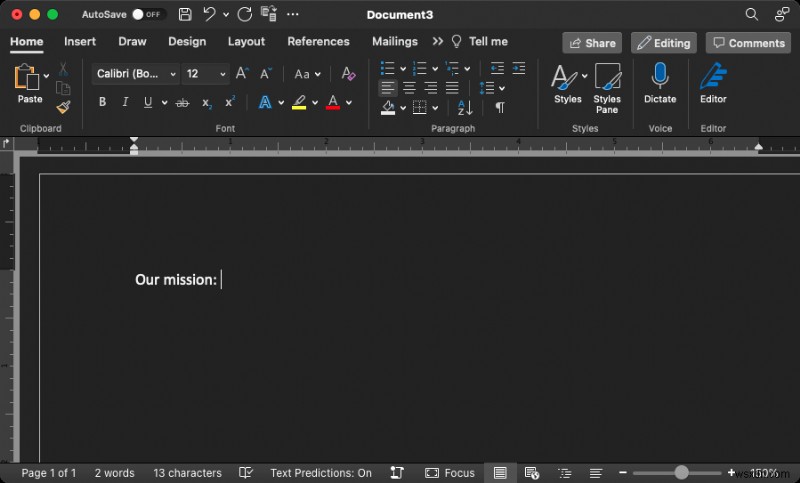
Task: Switch to Print Layout view icon
Action: pos(500,473)
